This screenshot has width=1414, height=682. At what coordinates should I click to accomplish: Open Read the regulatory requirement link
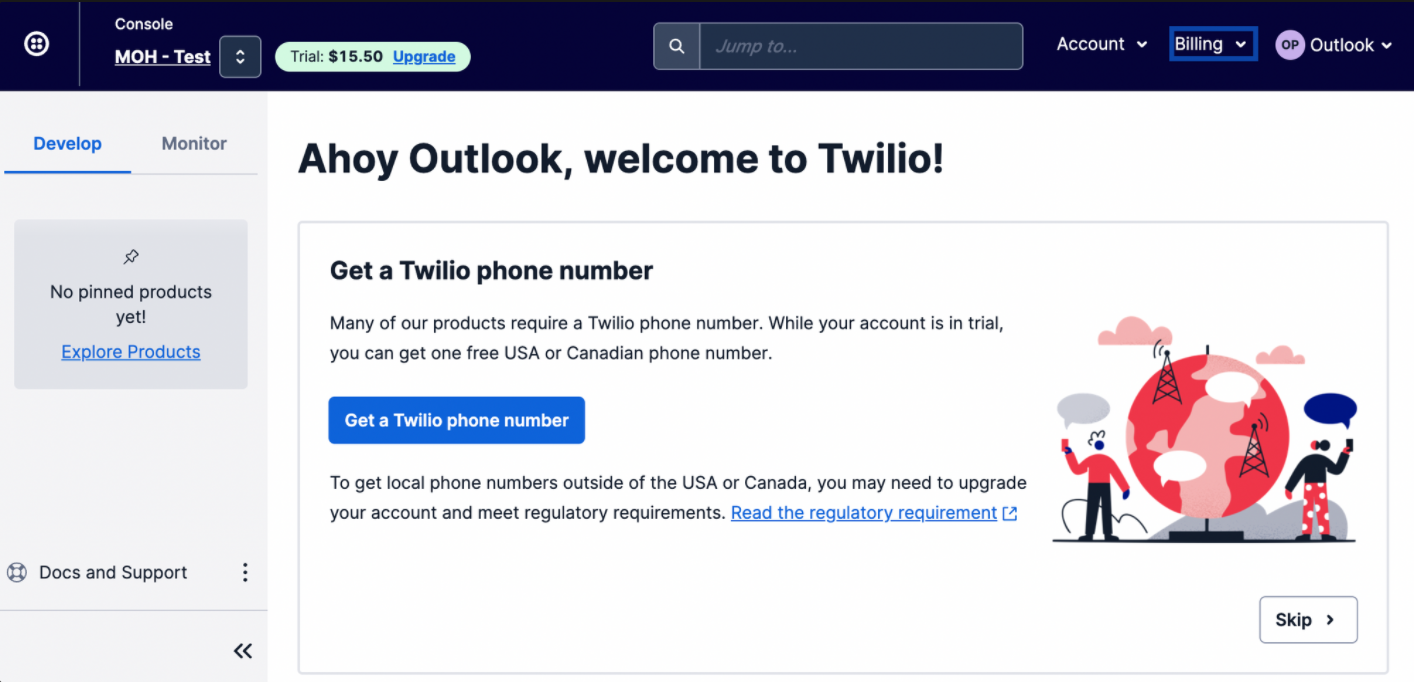click(874, 513)
